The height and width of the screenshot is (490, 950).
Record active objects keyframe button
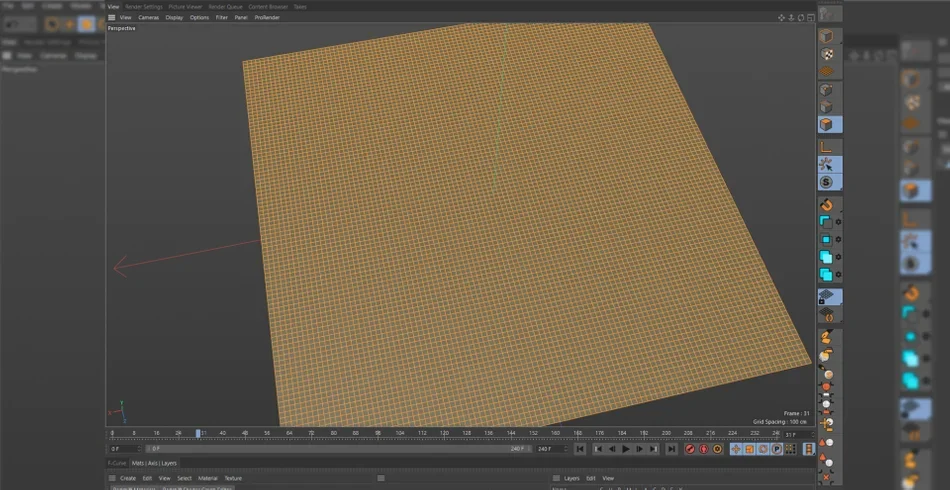coord(689,449)
